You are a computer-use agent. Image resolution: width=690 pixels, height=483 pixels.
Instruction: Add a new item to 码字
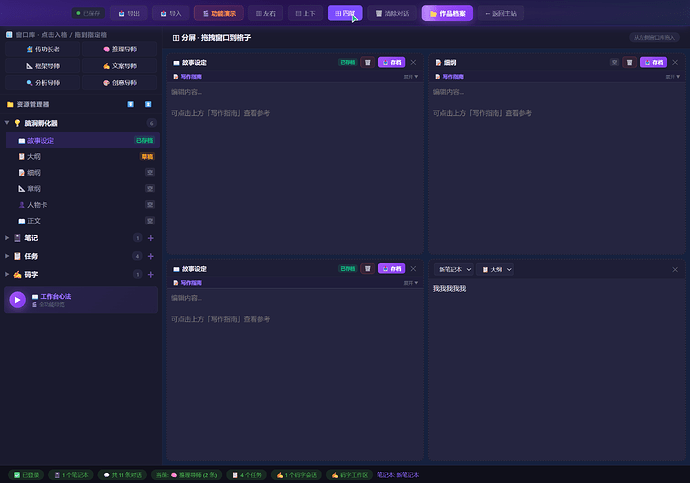150,274
